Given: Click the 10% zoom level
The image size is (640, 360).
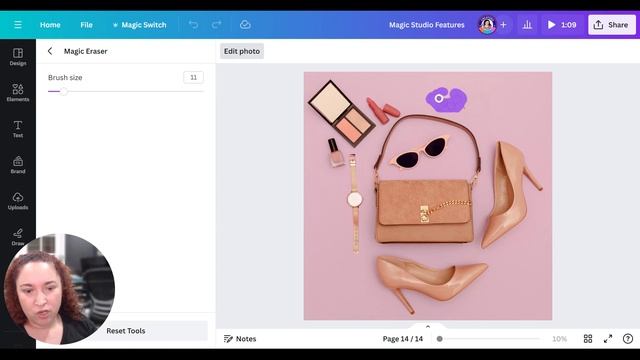Looking at the screenshot, I should click(559, 339).
